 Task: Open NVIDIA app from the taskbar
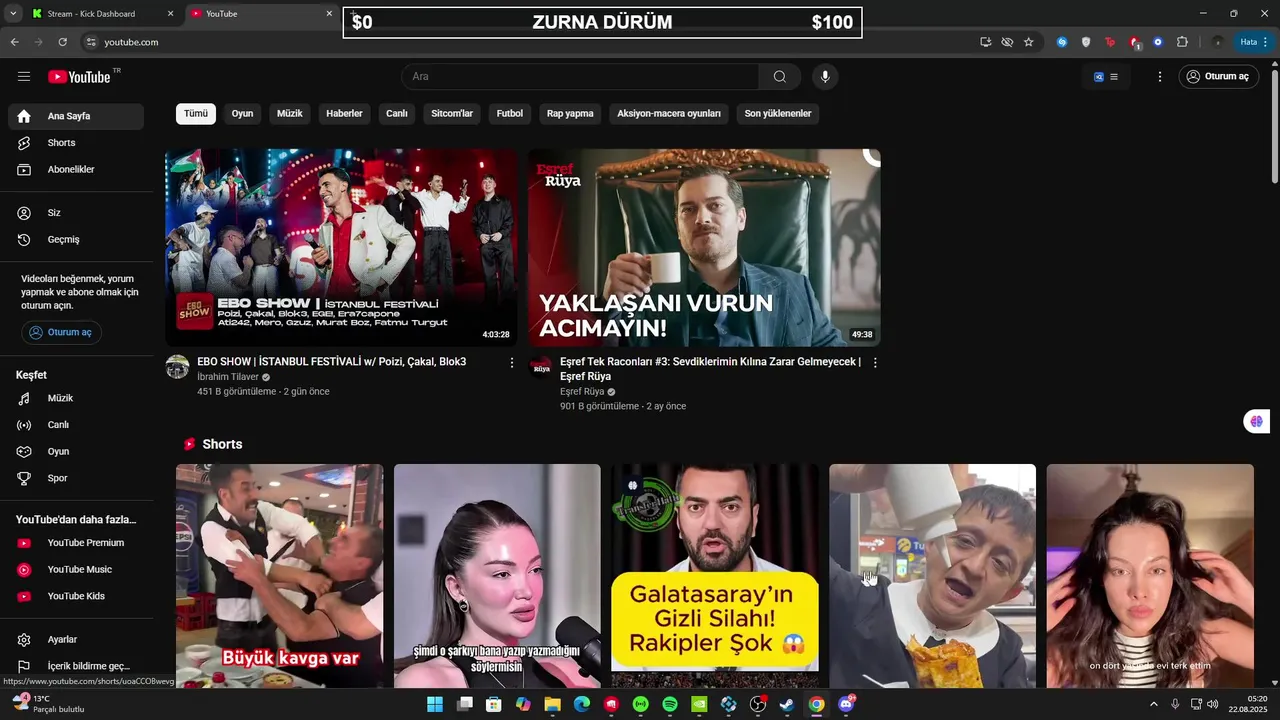coord(699,704)
